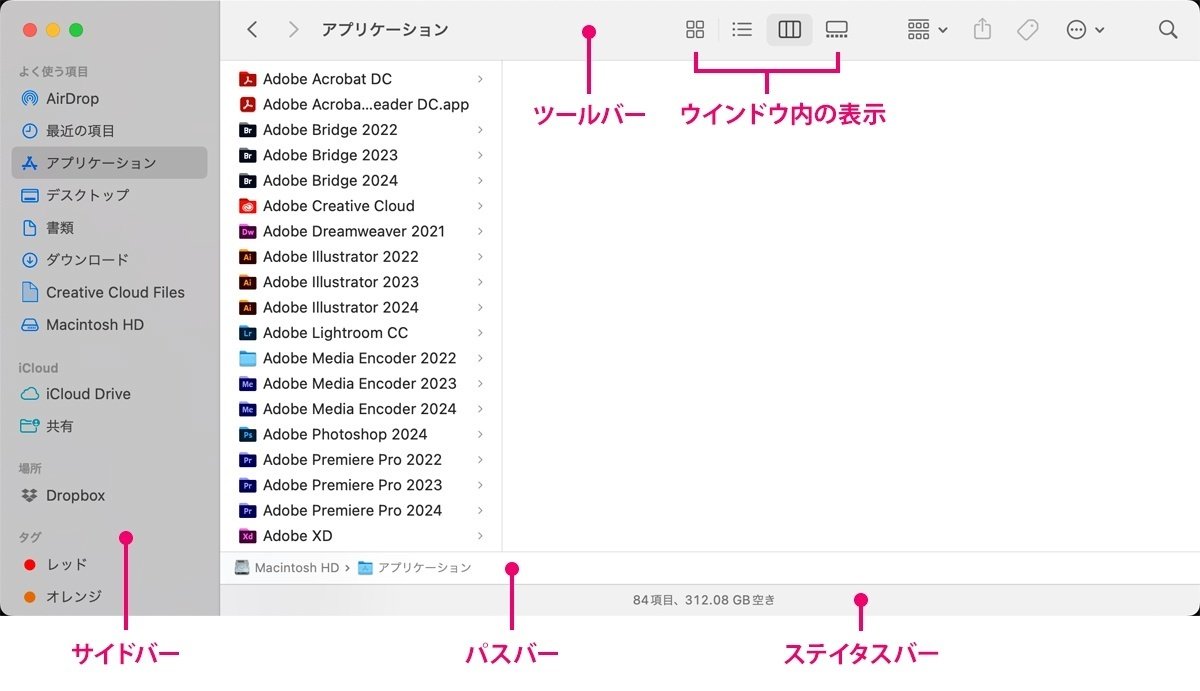Open iCloud Drive in the sidebar
The height and width of the screenshot is (691, 1200).
coord(109,394)
